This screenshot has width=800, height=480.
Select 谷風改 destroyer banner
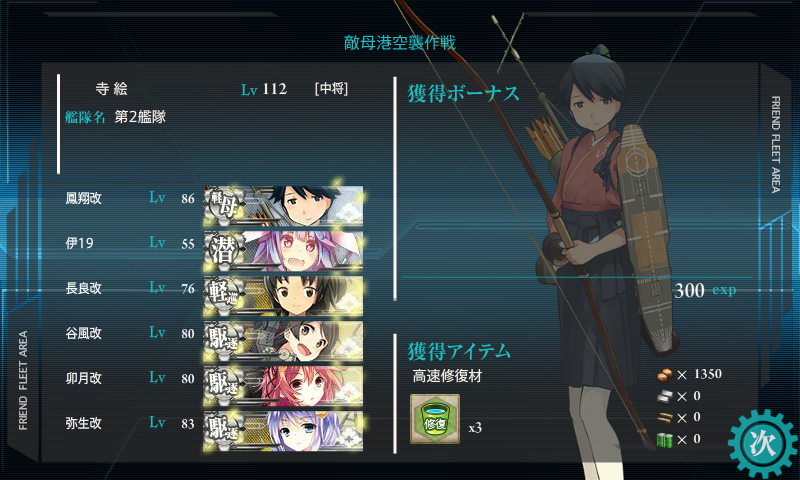pos(283,341)
